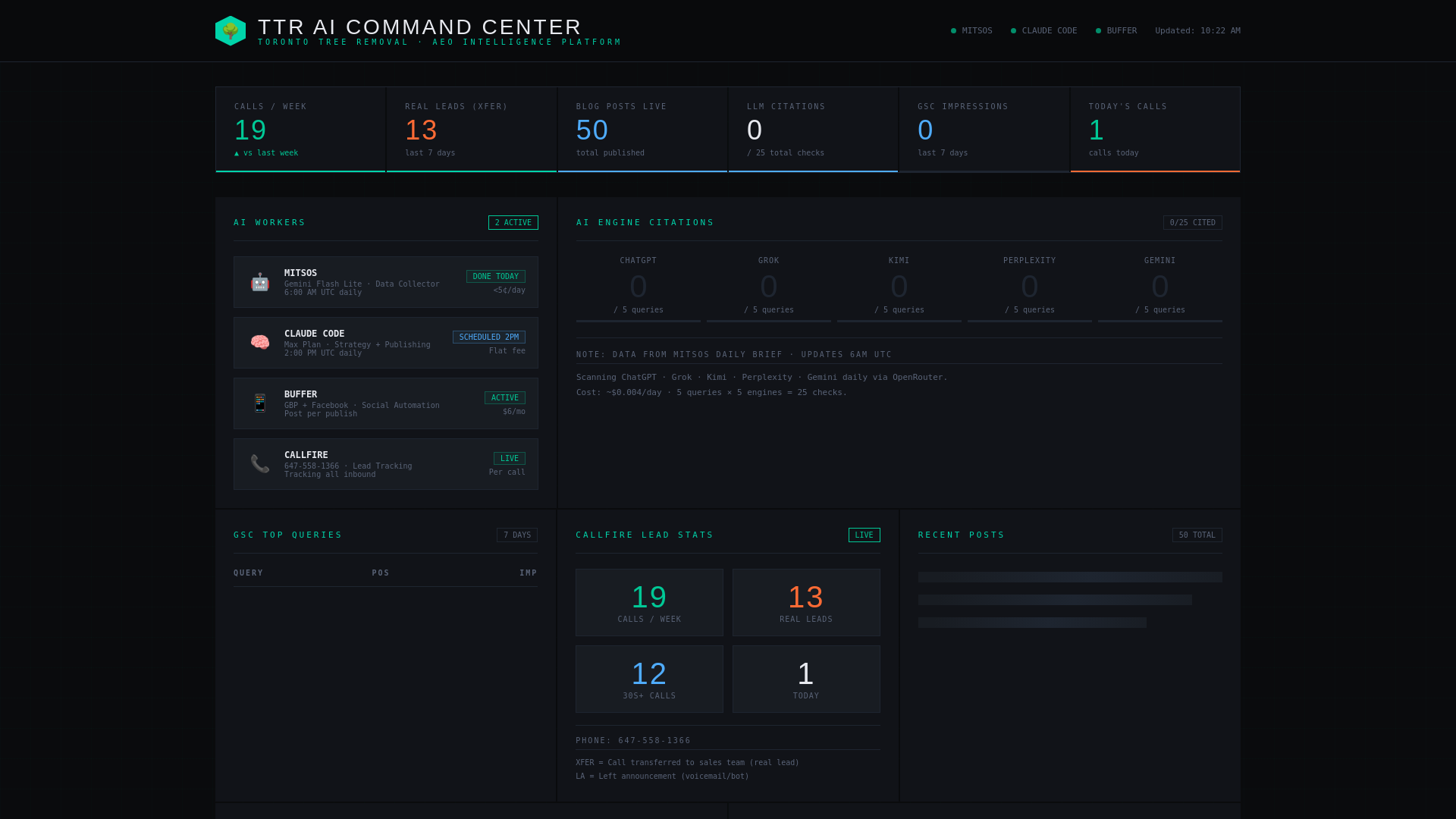Click the ACTIVE badge on Buffer row
The image size is (1456, 819).
[x=505, y=398]
